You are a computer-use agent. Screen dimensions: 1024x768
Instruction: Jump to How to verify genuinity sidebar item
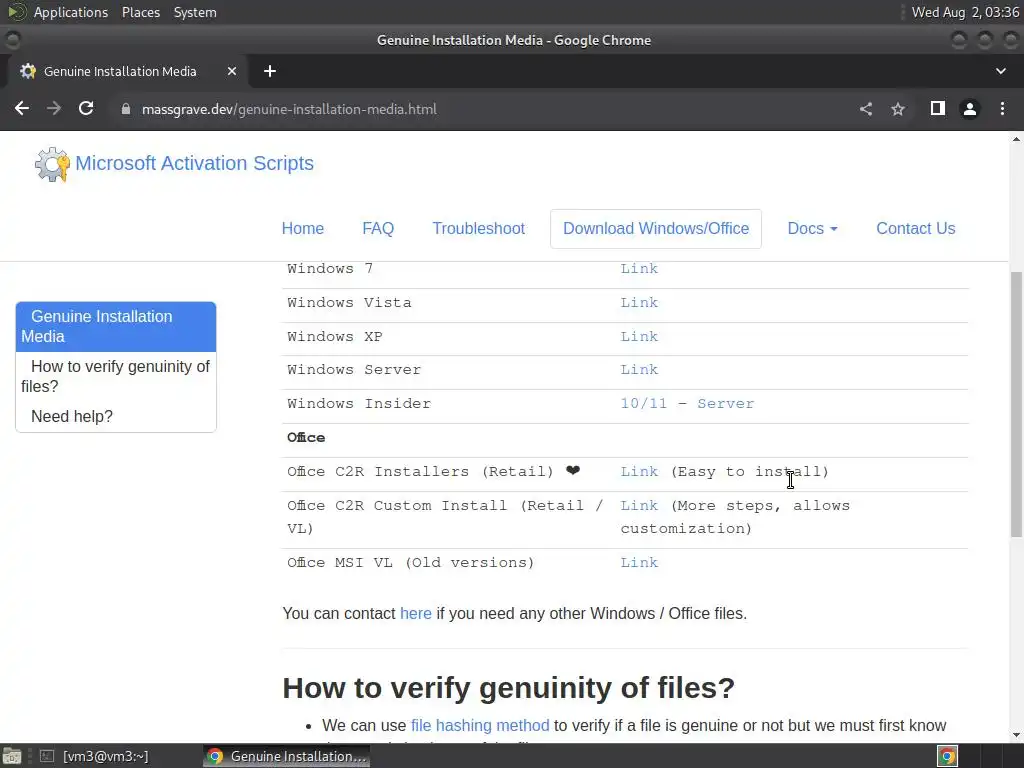click(116, 376)
